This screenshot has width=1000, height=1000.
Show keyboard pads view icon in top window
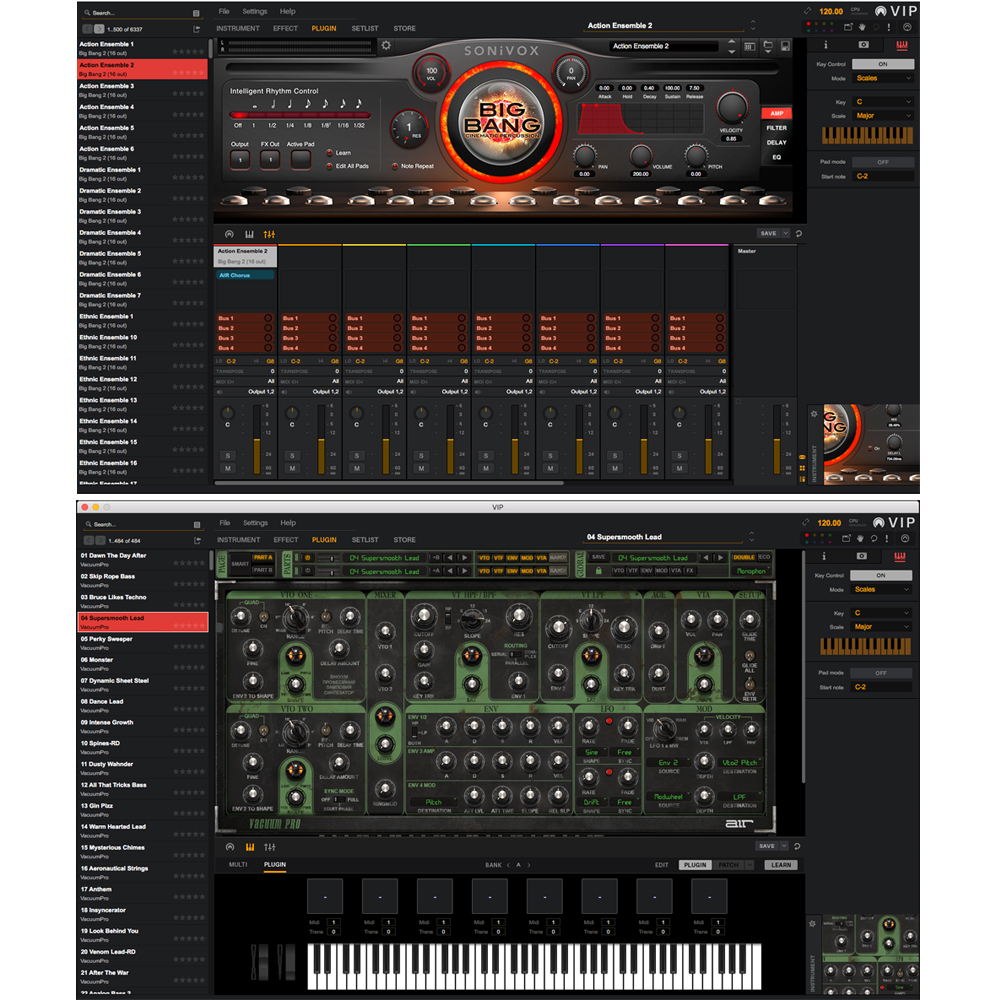coord(249,234)
